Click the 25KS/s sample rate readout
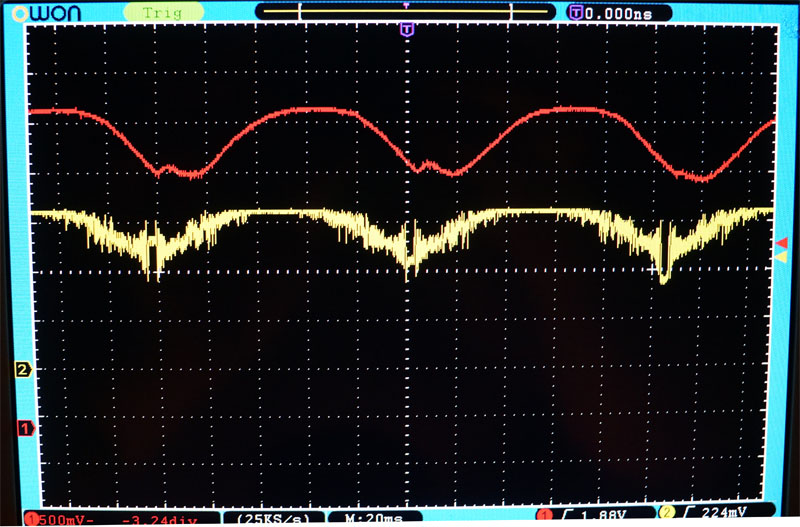 pos(273,518)
